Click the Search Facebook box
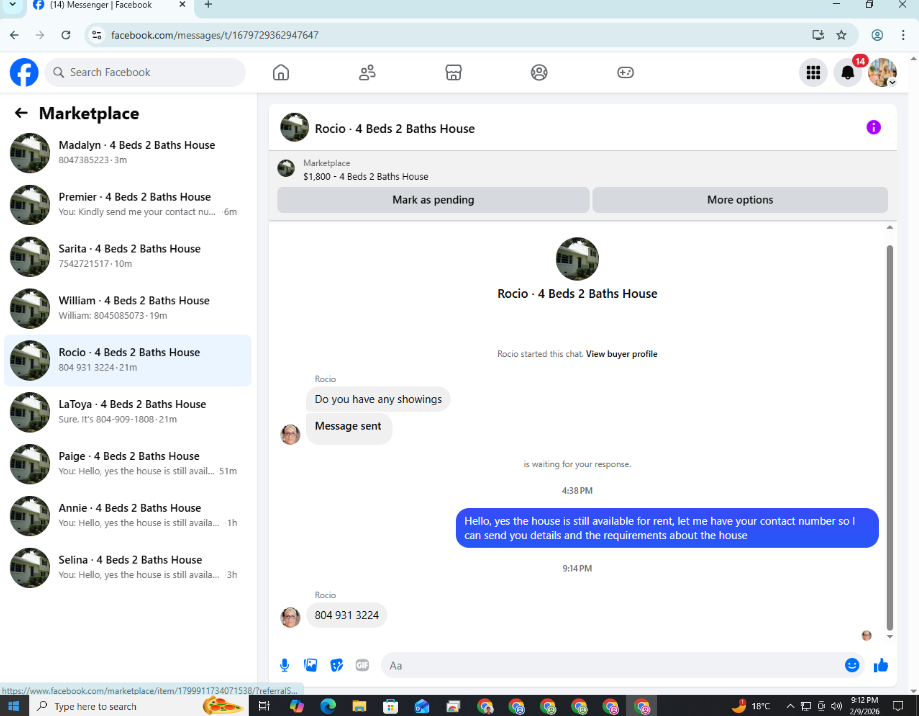 145,73
